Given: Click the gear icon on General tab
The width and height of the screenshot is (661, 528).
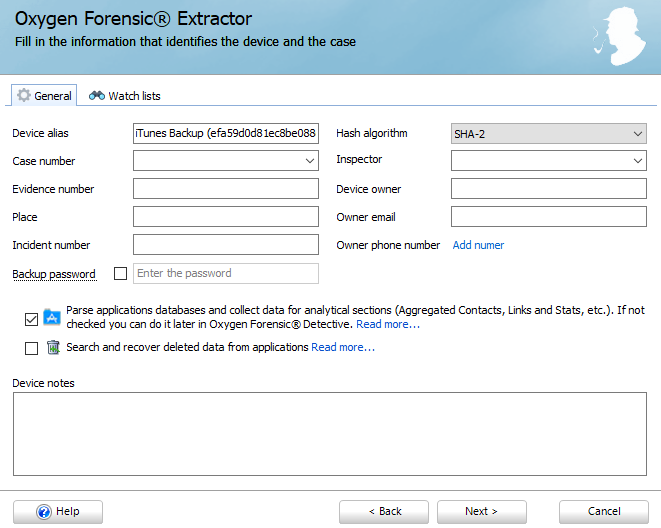Looking at the screenshot, I should 24,95.
